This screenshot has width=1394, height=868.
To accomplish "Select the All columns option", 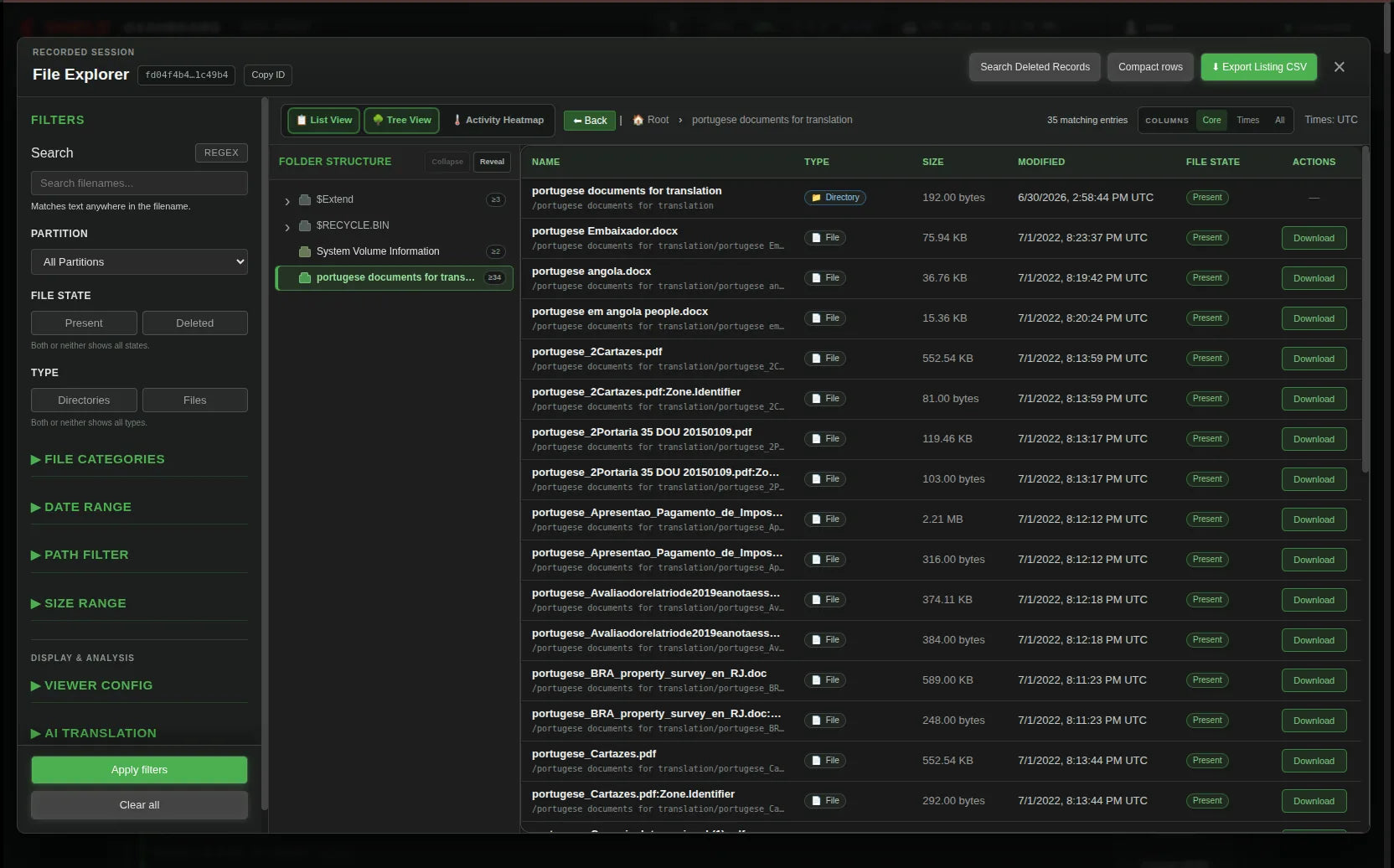I will point(1279,120).
